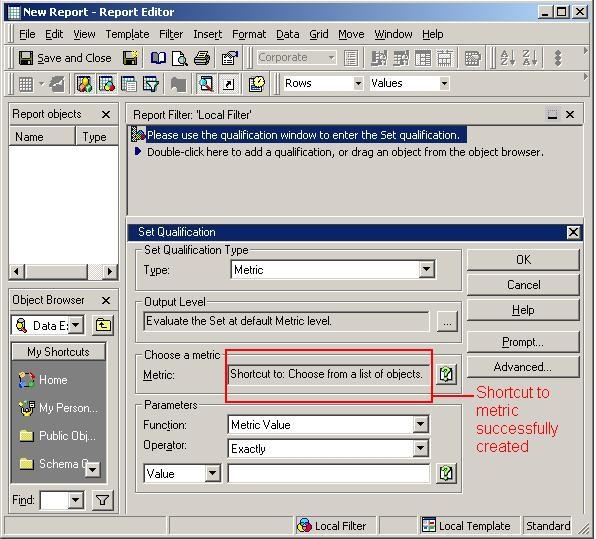Click the lock rows table icon
This screenshot has width=596, height=539.
(423, 58)
